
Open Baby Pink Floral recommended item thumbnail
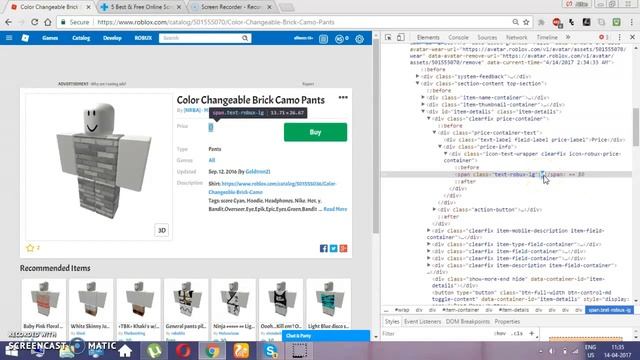click(44, 299)
